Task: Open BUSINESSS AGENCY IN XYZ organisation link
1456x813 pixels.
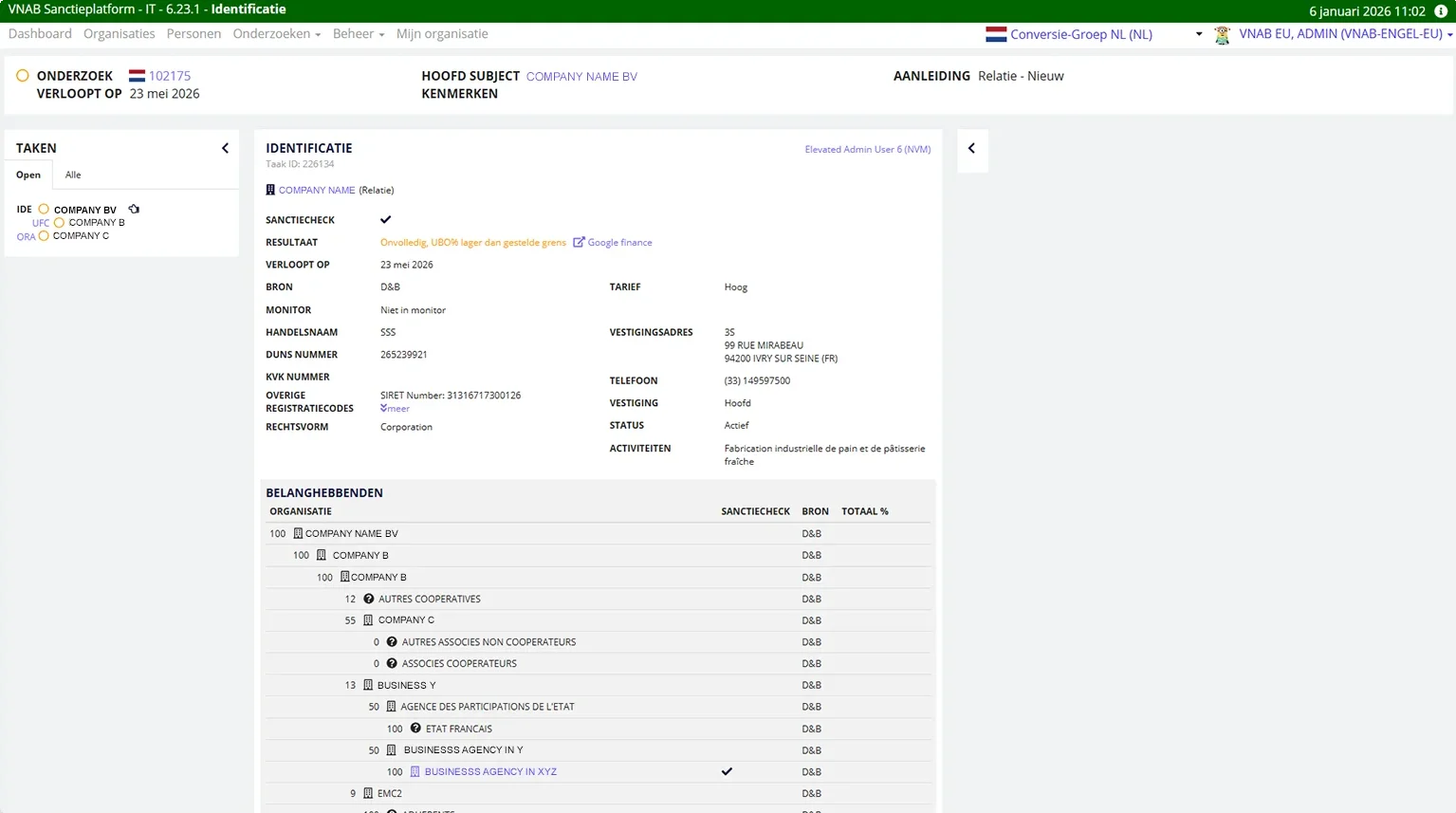Action: 490,772
